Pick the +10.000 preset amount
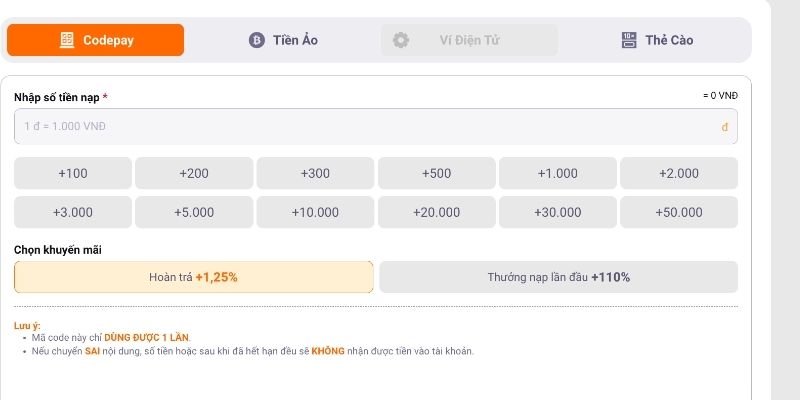The height and width of the screenshot is (400, 800). (315, 212)
